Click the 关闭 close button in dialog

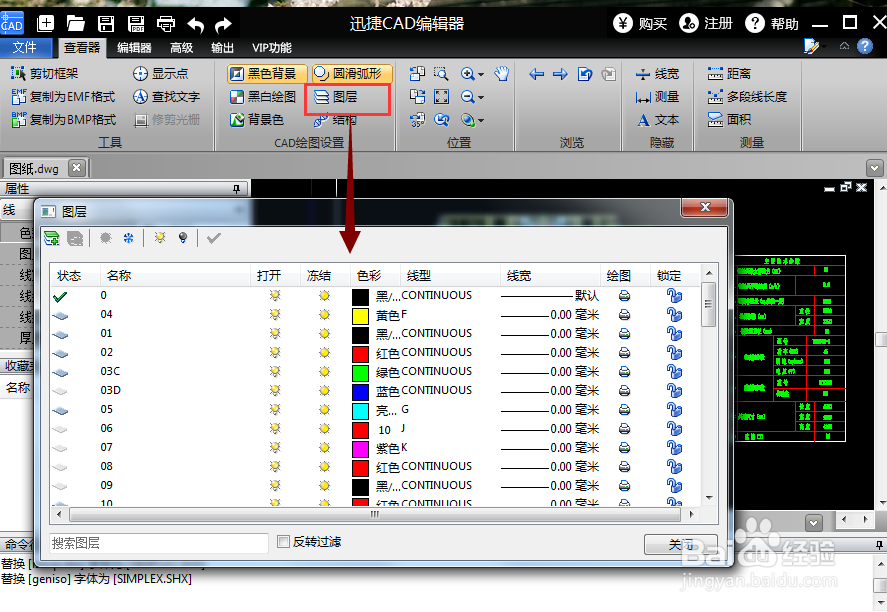pos(681,544)
